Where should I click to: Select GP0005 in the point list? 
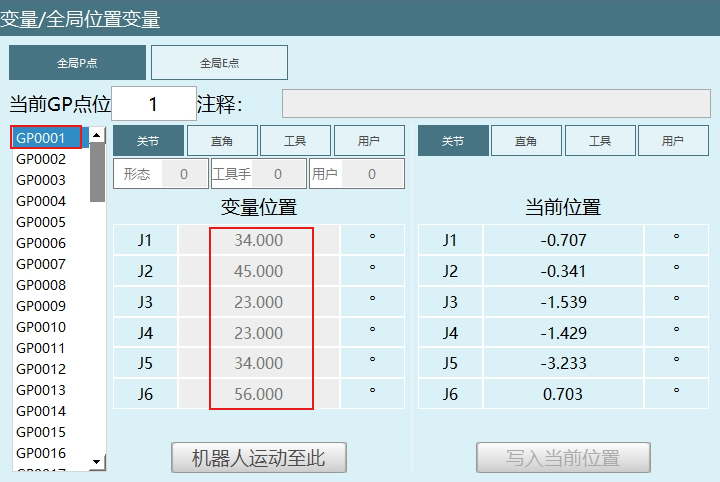(41, 222)
